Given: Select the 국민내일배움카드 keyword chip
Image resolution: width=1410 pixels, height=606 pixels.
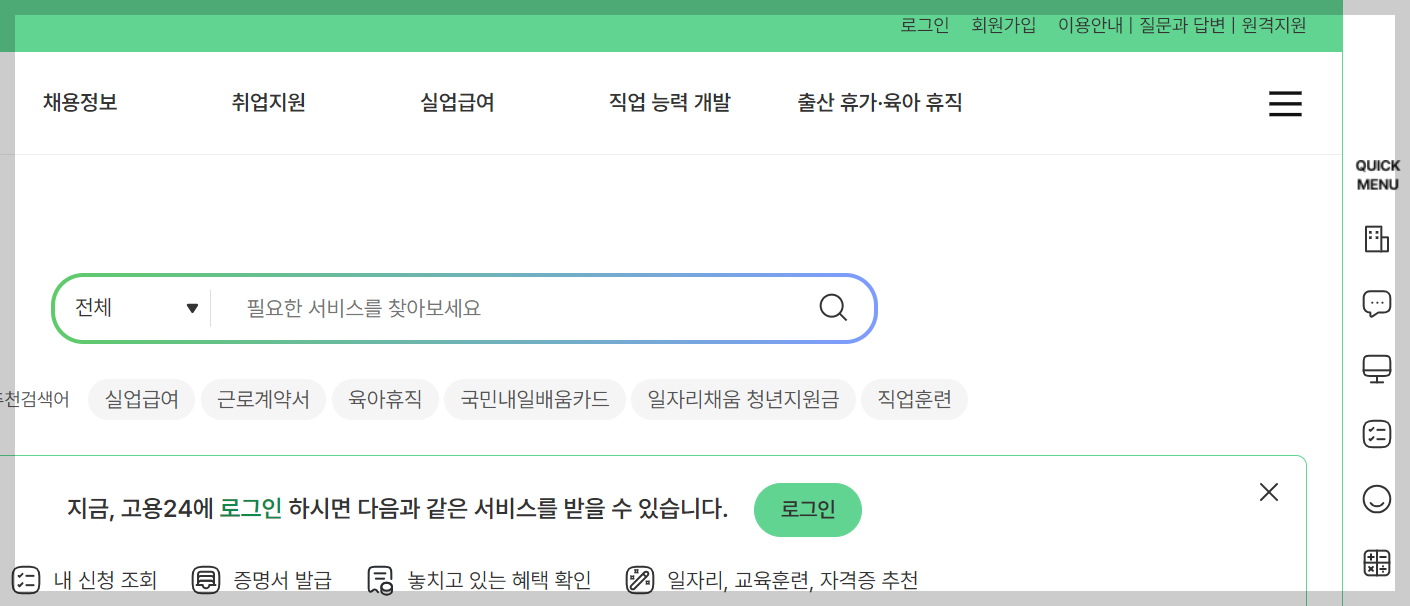Looking at the screenshot, I should pyautogui.click(x=535, y=400).
